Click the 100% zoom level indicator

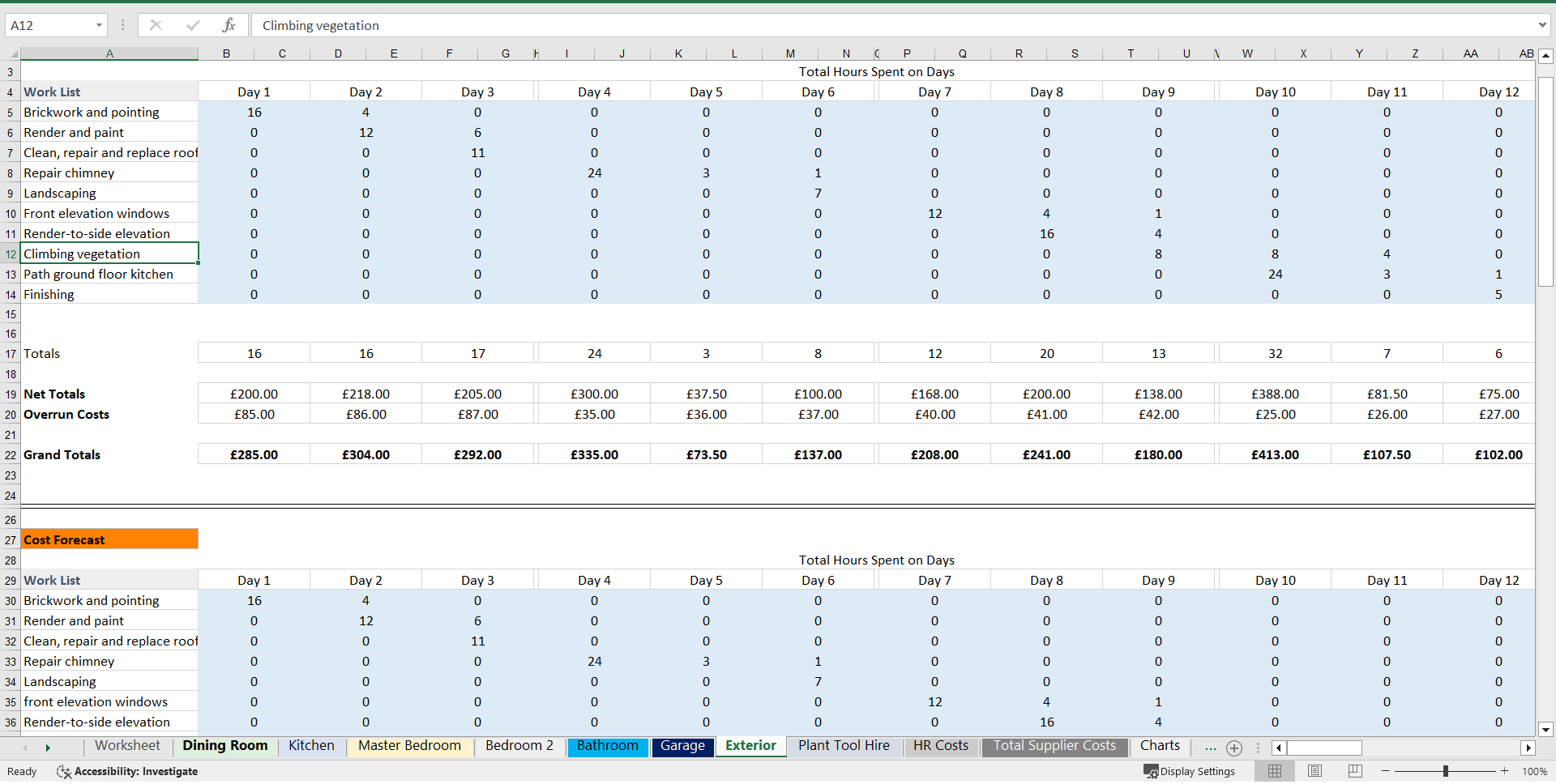(1533, 771)
